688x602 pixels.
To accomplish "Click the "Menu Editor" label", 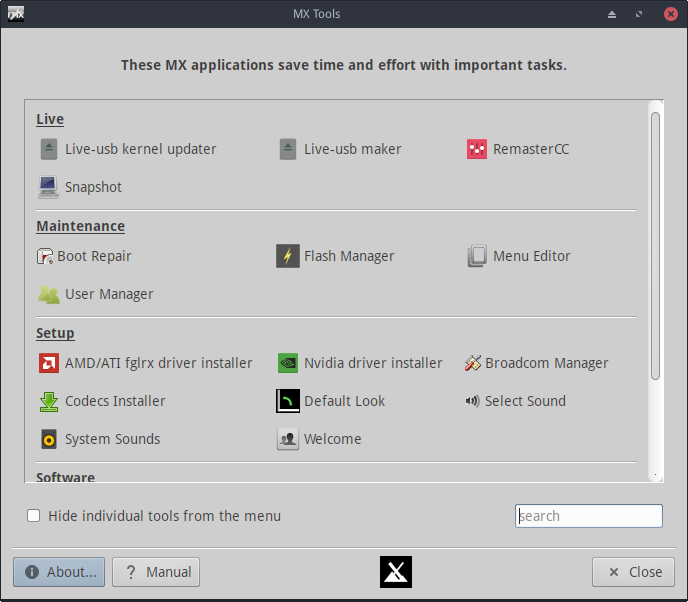I will (x=532, y=256).
